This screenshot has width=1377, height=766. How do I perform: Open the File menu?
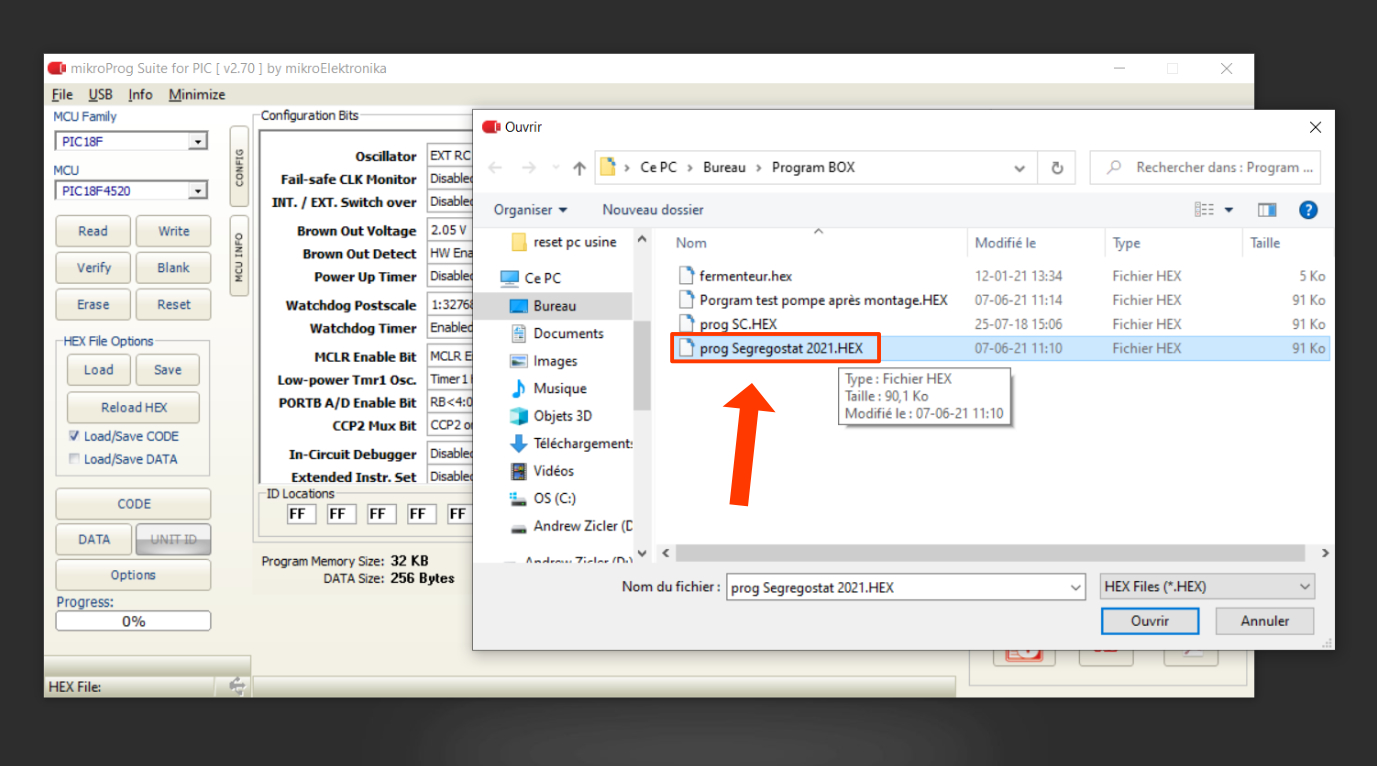(62, 94)
